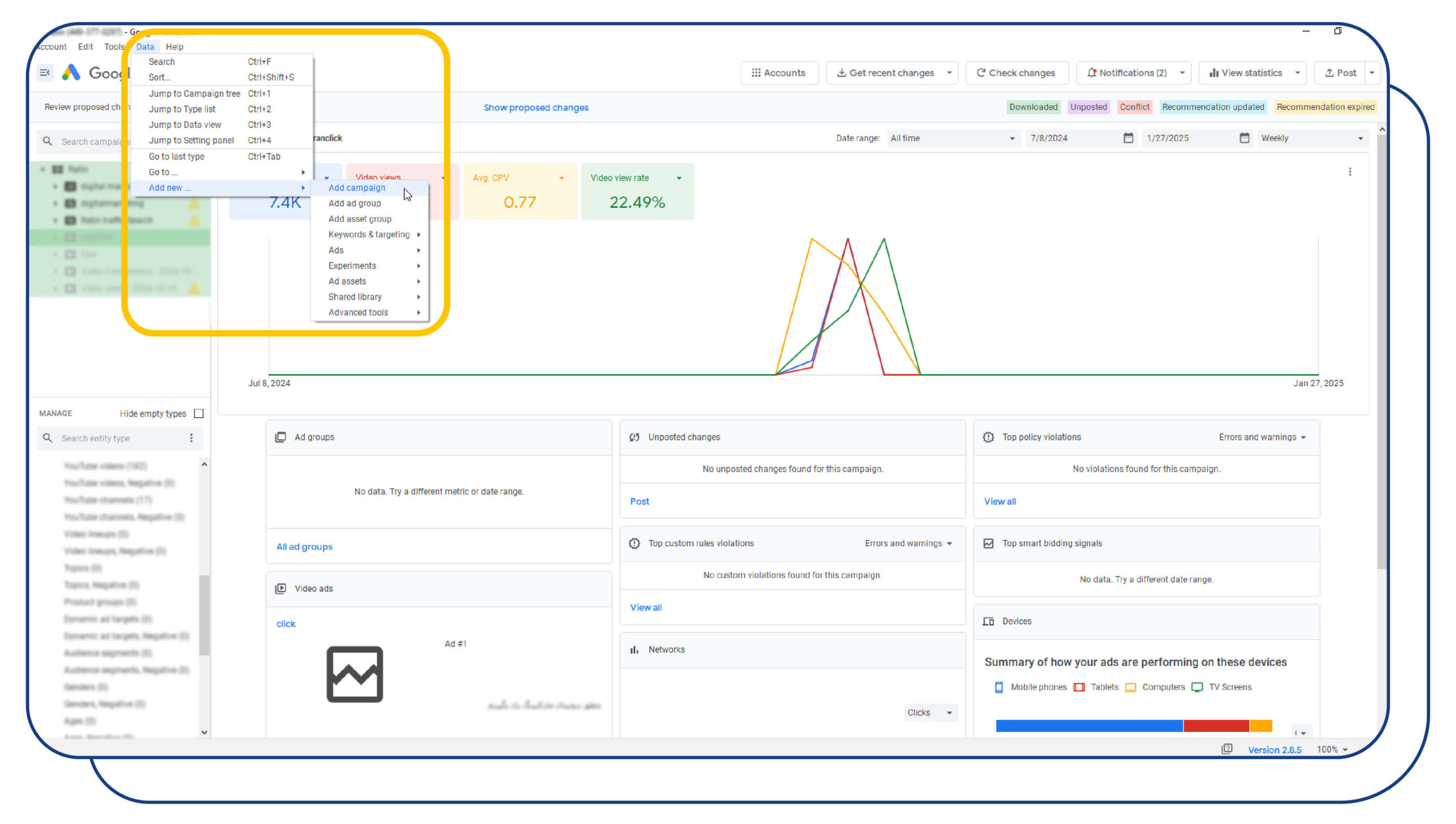Expand the Experiments submenu
The width and height of the screenshot is (1456, 824).
[x=369, y=266]
